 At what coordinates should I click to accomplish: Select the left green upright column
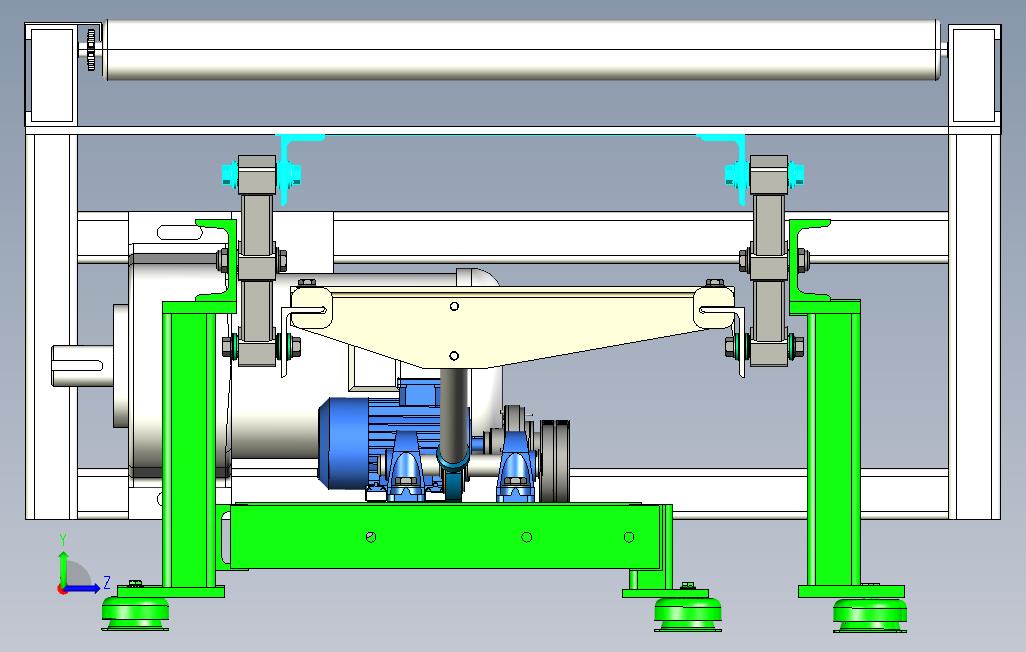(x=189, y=449)
